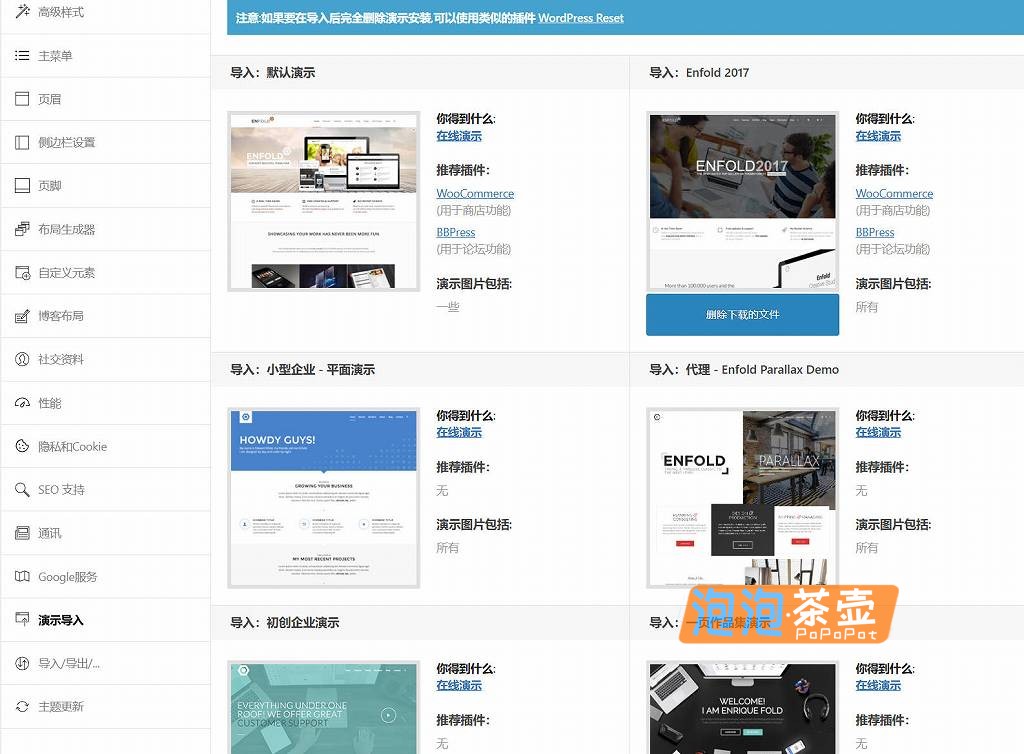Select the SEO 支持 sidebar icon

click(24, 489)
